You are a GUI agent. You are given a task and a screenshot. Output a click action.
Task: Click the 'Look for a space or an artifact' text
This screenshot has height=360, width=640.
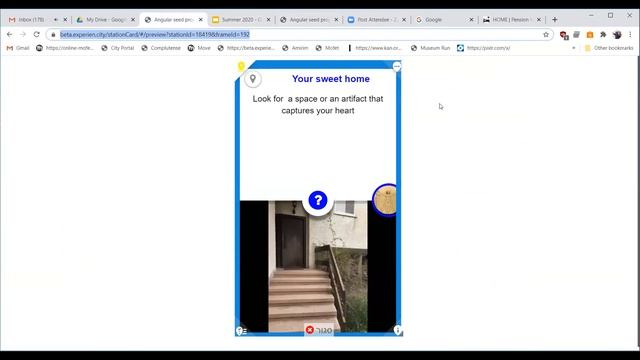[318, 104]
